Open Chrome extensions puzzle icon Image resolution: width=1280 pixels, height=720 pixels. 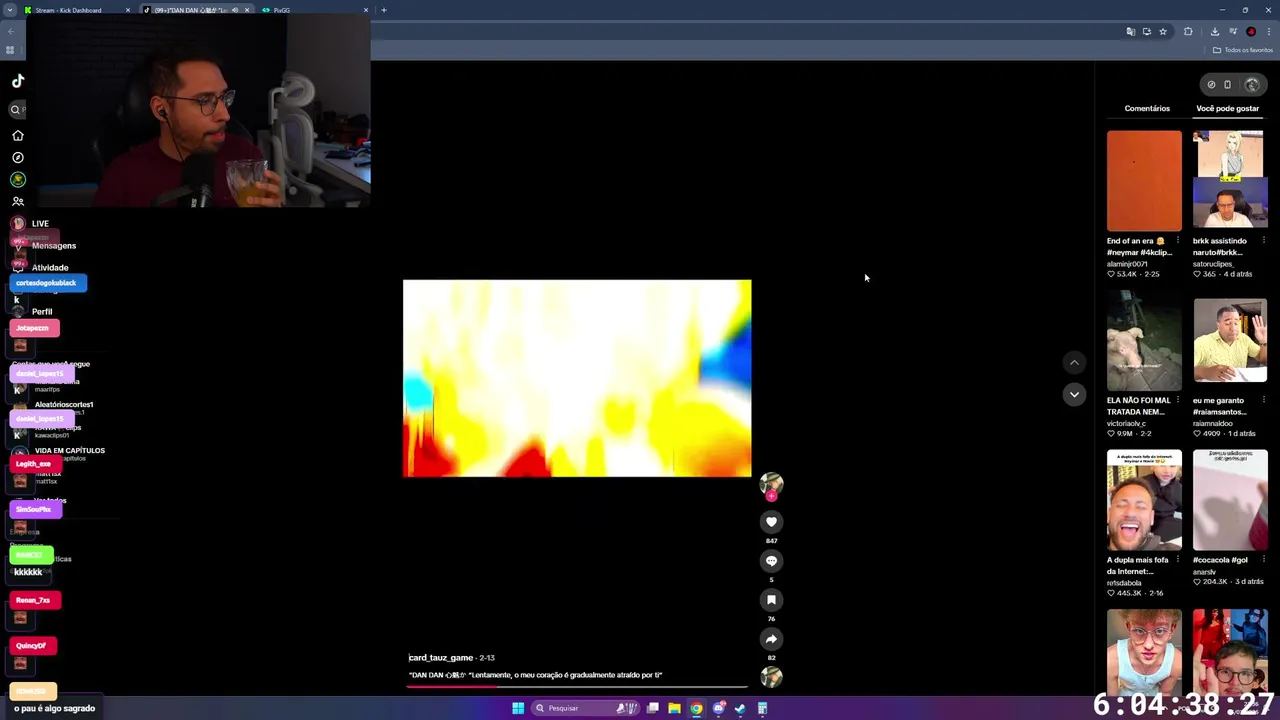click(1188, 31)
